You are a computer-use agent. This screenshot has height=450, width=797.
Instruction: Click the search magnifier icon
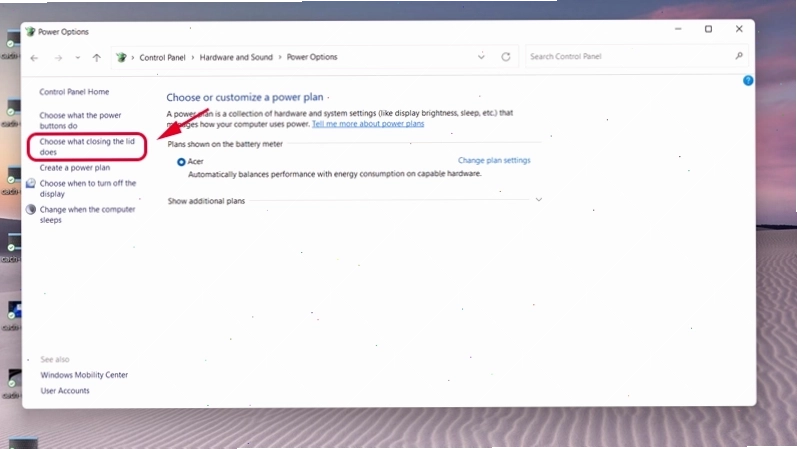pyautogui.click(x=739, y=56)
